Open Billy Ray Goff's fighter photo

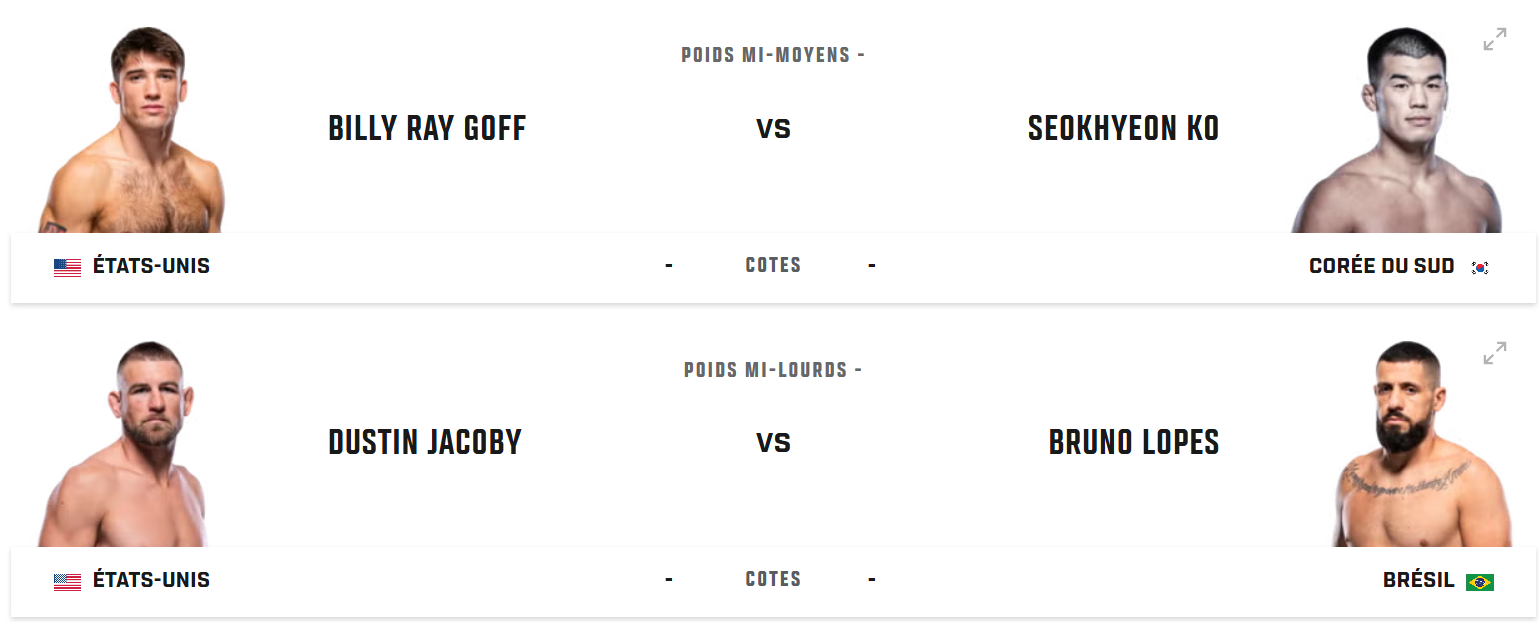pos(131,130)
